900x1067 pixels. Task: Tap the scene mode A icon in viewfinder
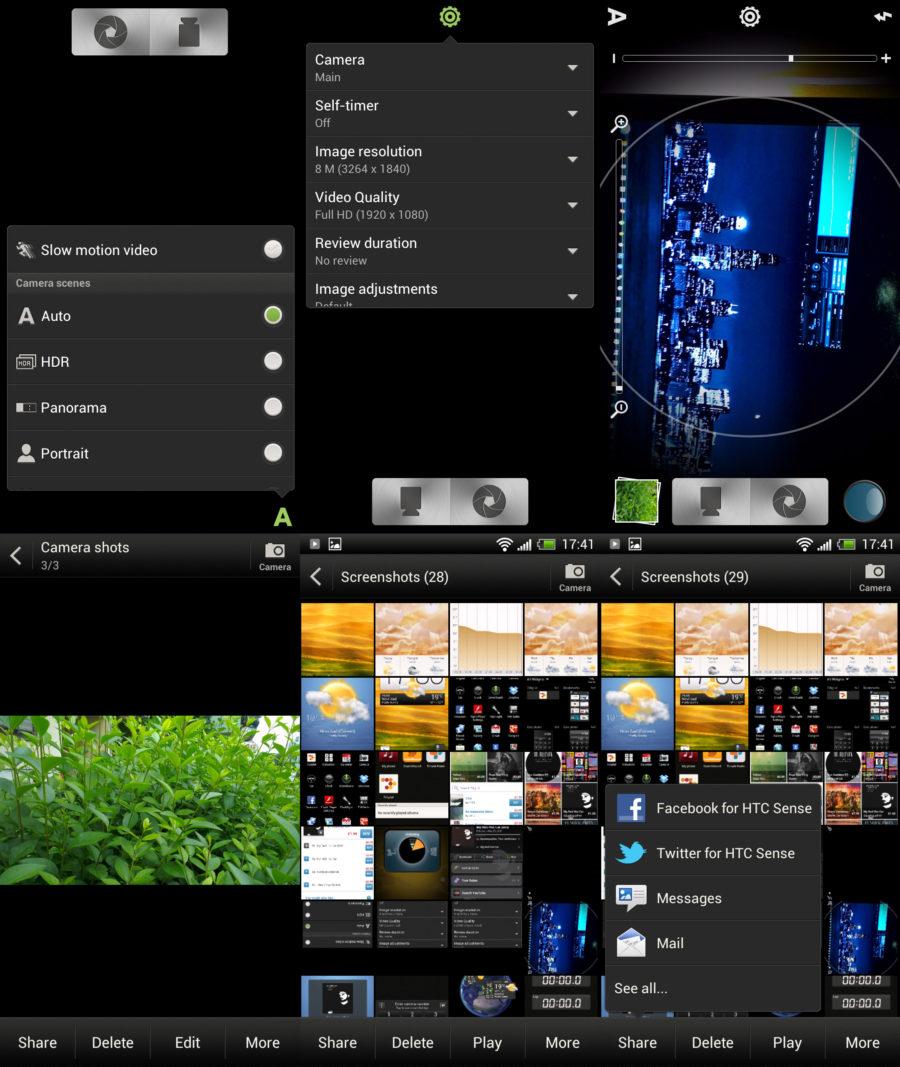[x=616, y=16]
